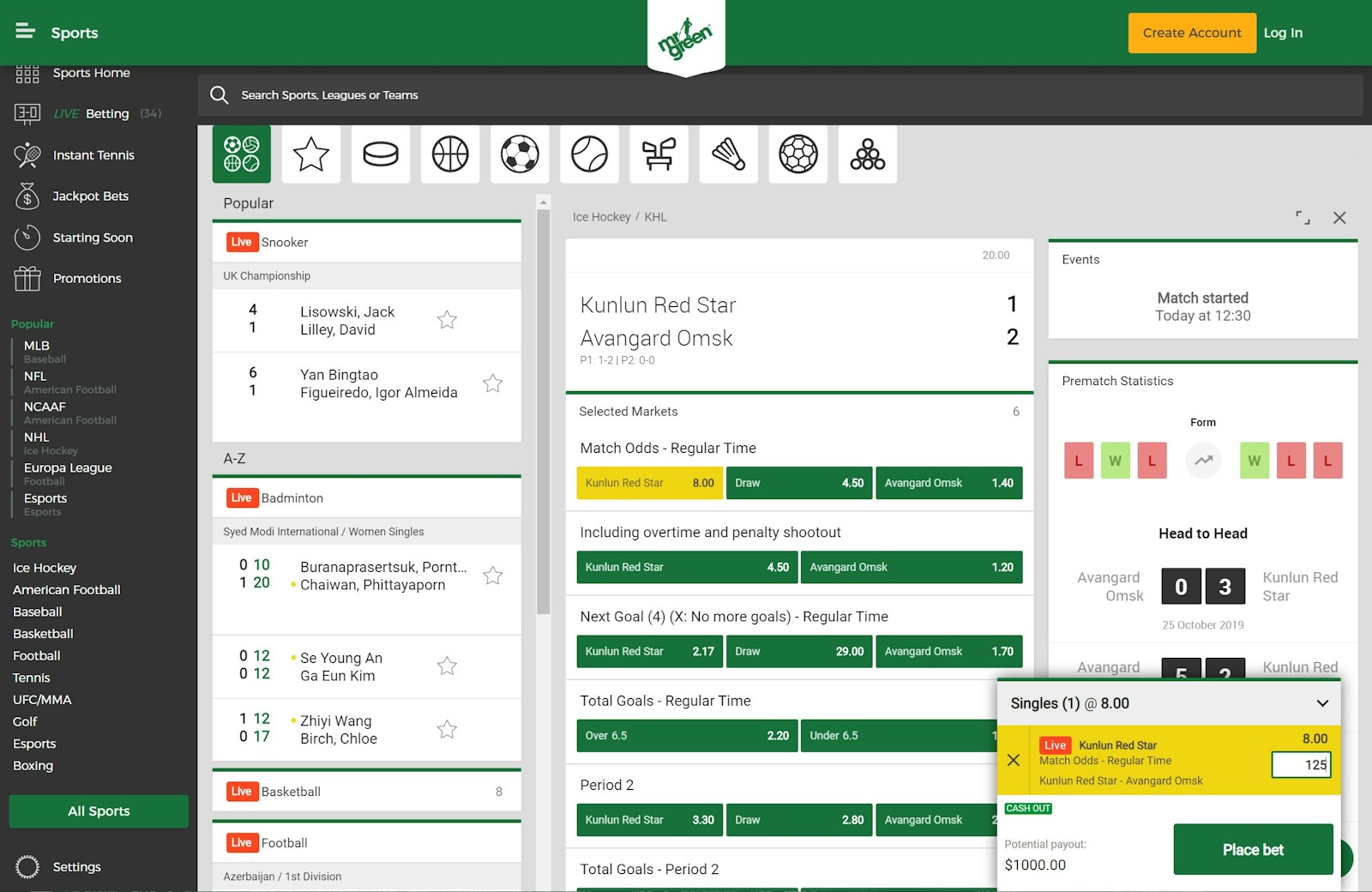Open the soccer sport category icon
1372x892 pixels.
(x=519, y=154)
